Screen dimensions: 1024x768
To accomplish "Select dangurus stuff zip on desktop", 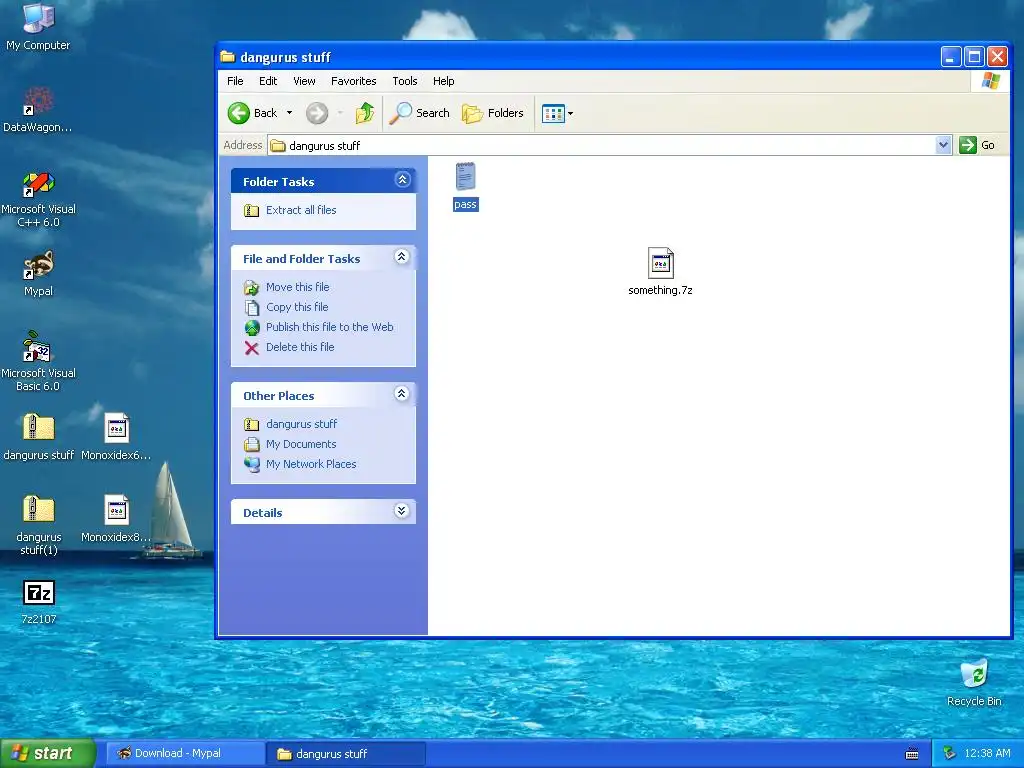I will 39,428.
